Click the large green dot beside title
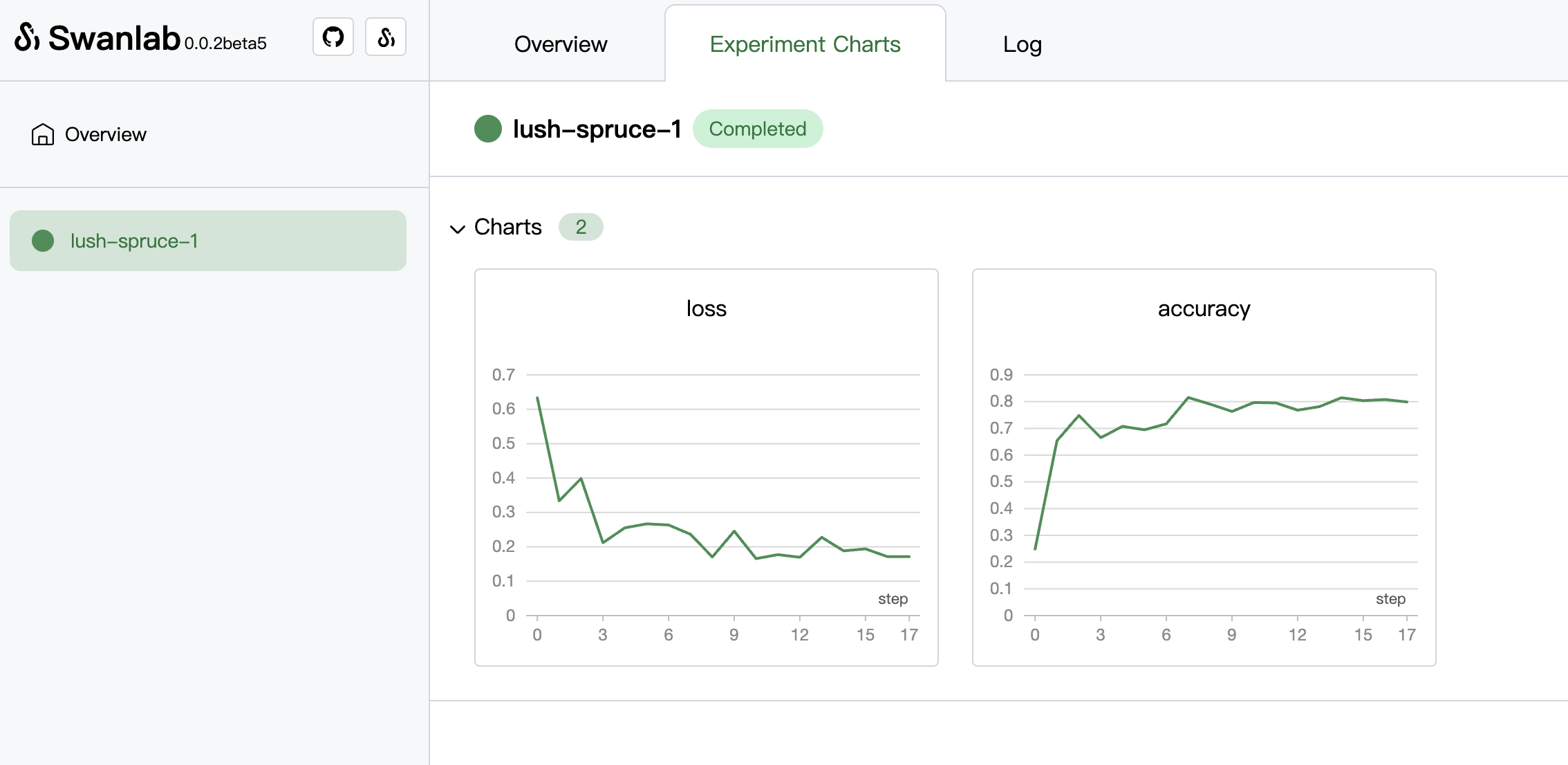This screenshot has height=765, width=1568. tap(488, 129)
